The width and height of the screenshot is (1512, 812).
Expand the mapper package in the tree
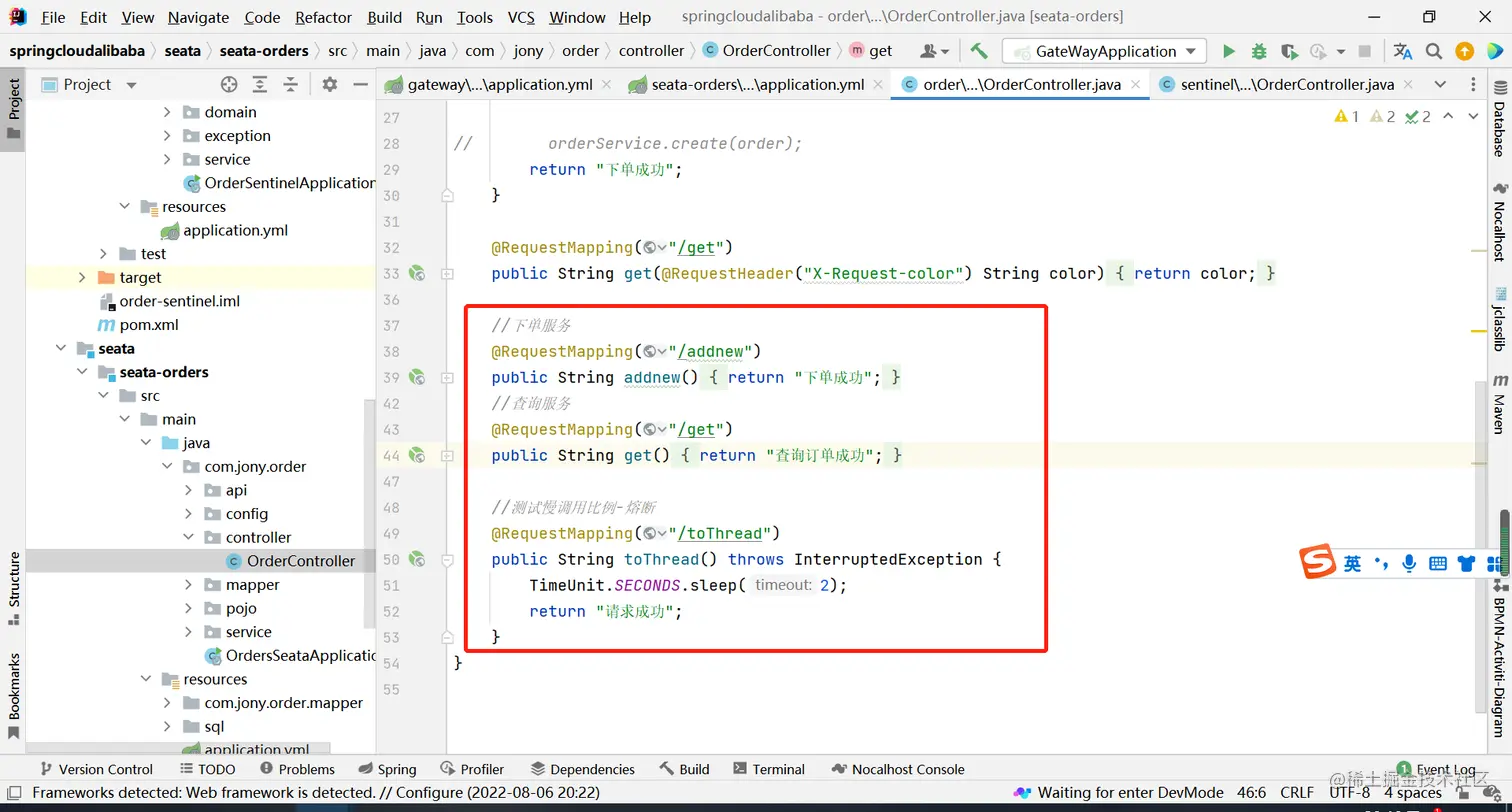[189, 585]
